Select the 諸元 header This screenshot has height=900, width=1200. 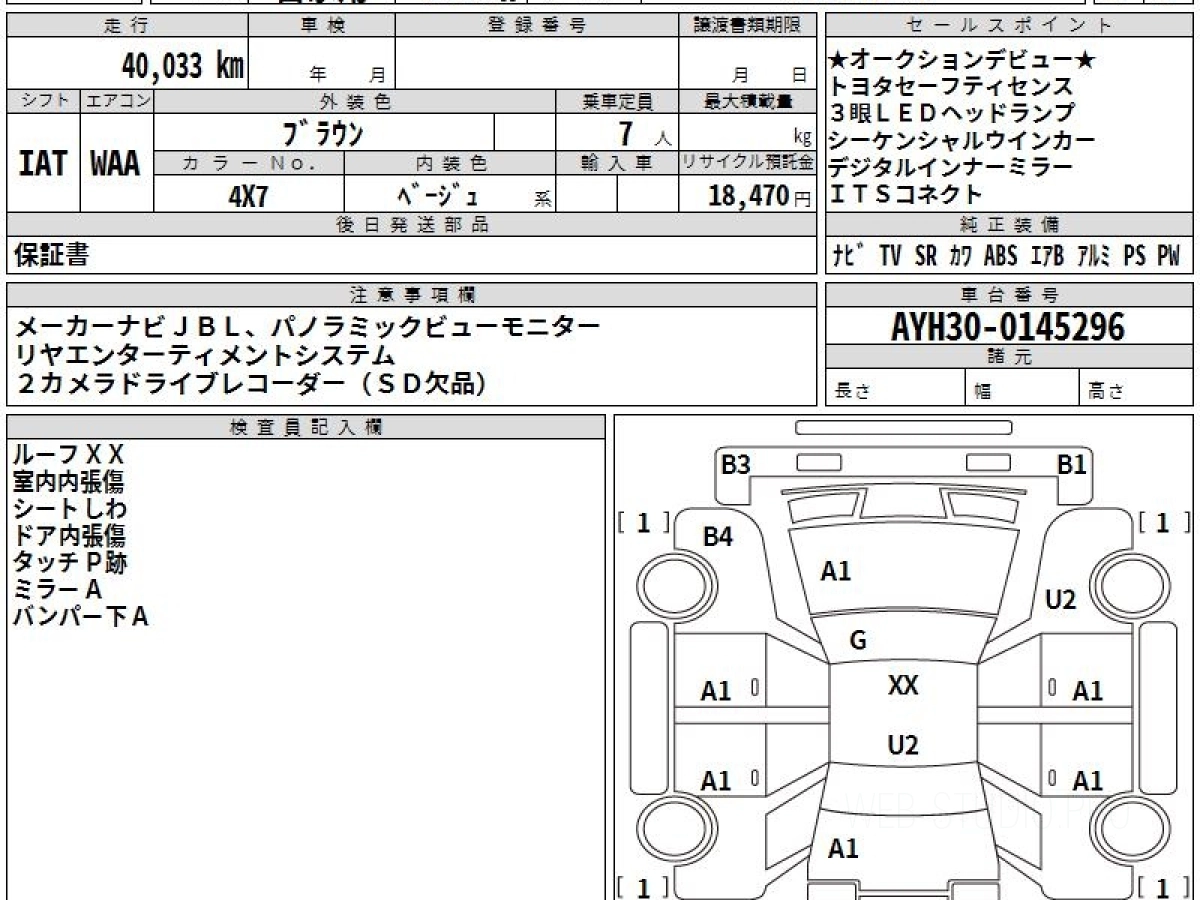tap(1010, 357)
